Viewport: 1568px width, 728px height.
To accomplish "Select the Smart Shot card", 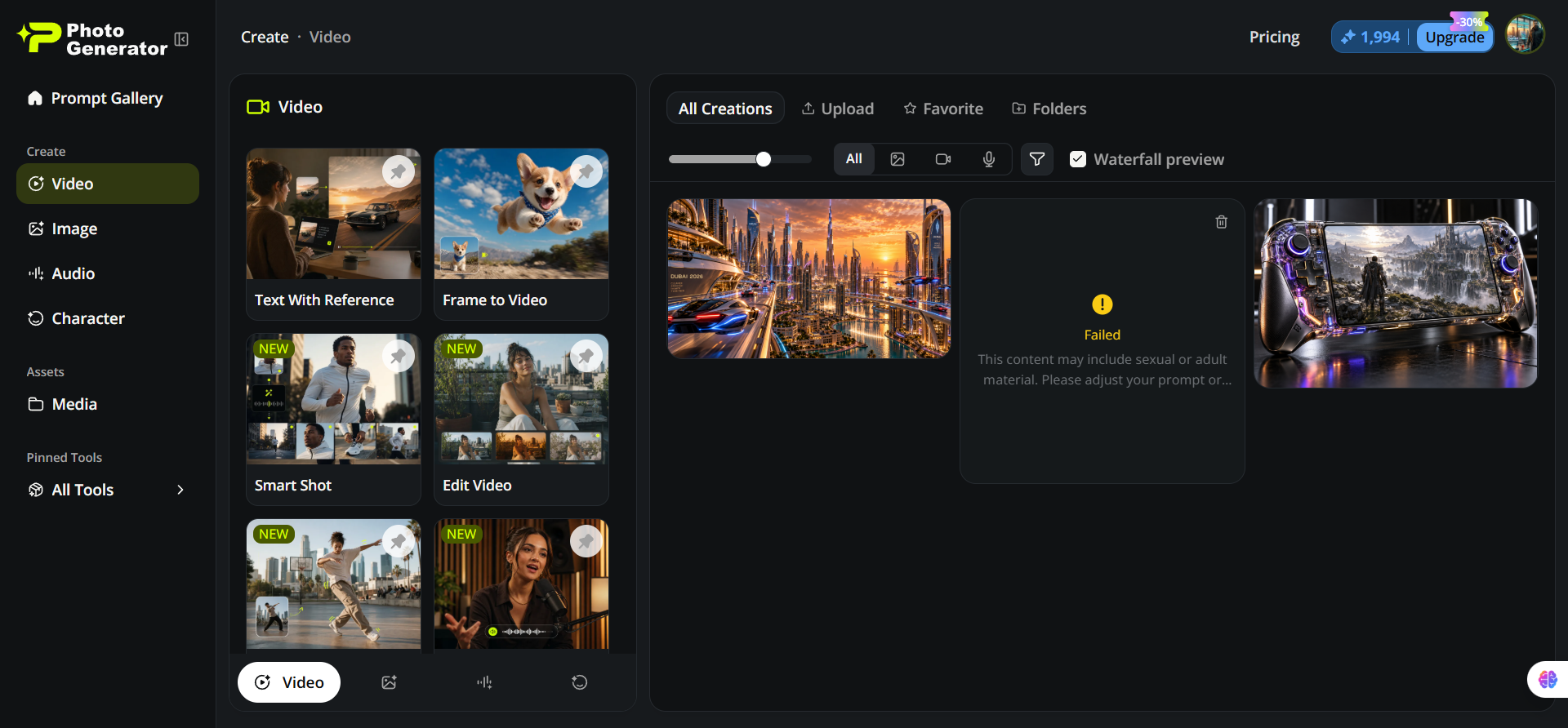I will 333,419.
